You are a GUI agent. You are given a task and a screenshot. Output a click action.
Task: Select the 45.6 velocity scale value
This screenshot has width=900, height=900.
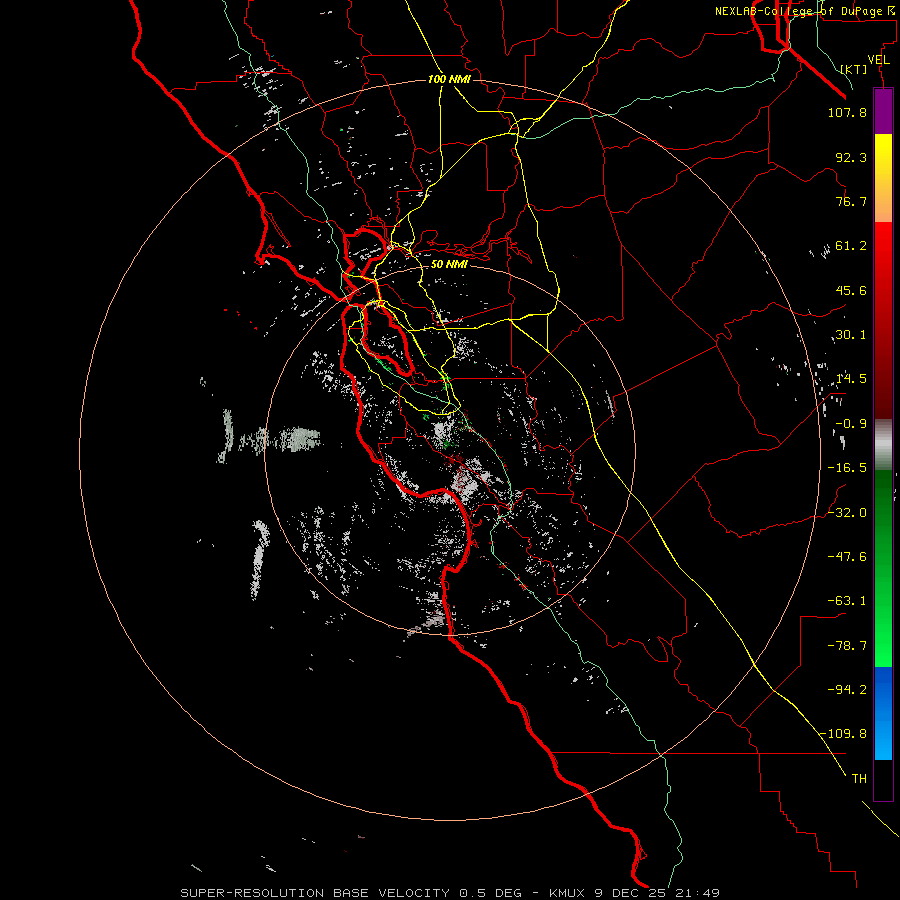[851, 290]
